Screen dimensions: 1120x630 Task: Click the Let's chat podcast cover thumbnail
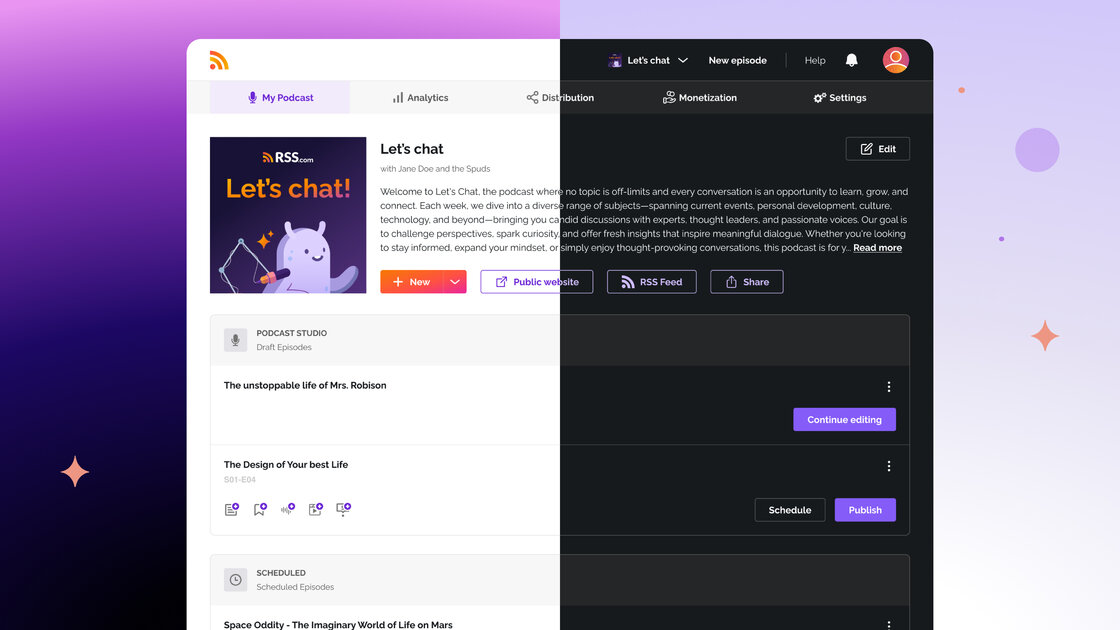pos(288,215)
